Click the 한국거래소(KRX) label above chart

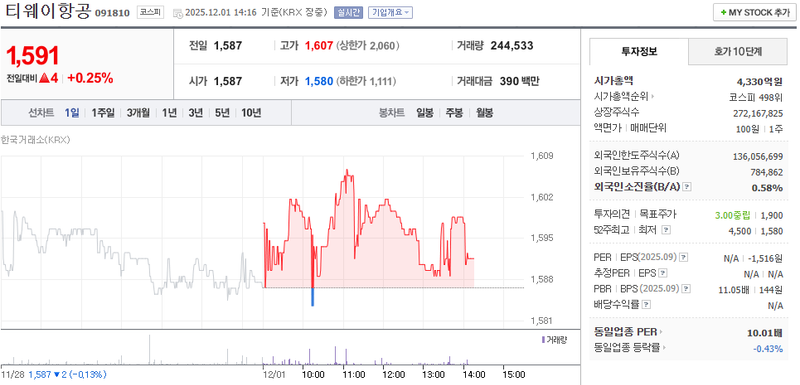click(35, 140)
